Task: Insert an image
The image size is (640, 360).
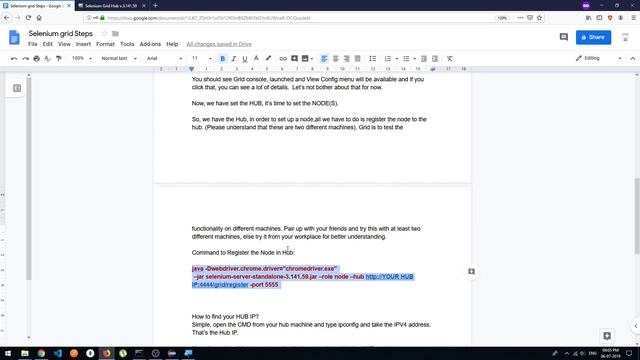Action: pyautogui.click(x=305, y=59)
